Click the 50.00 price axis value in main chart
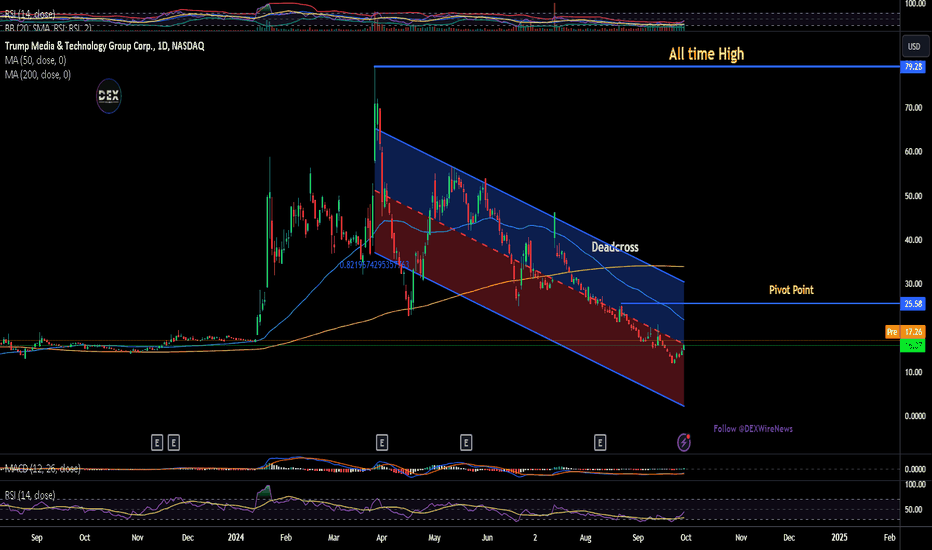932x550 pixels. 914,196
